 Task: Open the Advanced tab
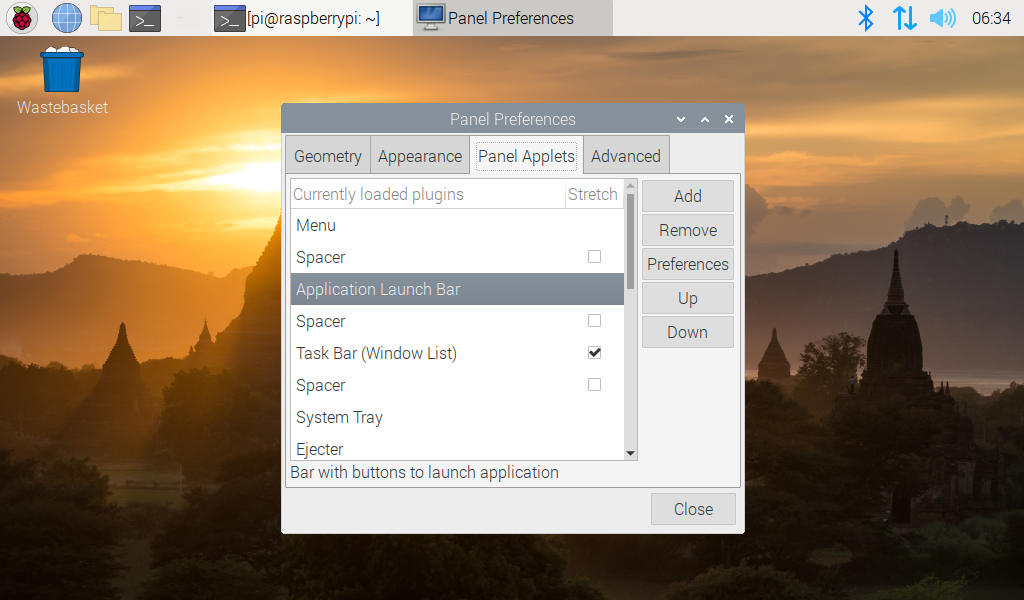point(625,156)
